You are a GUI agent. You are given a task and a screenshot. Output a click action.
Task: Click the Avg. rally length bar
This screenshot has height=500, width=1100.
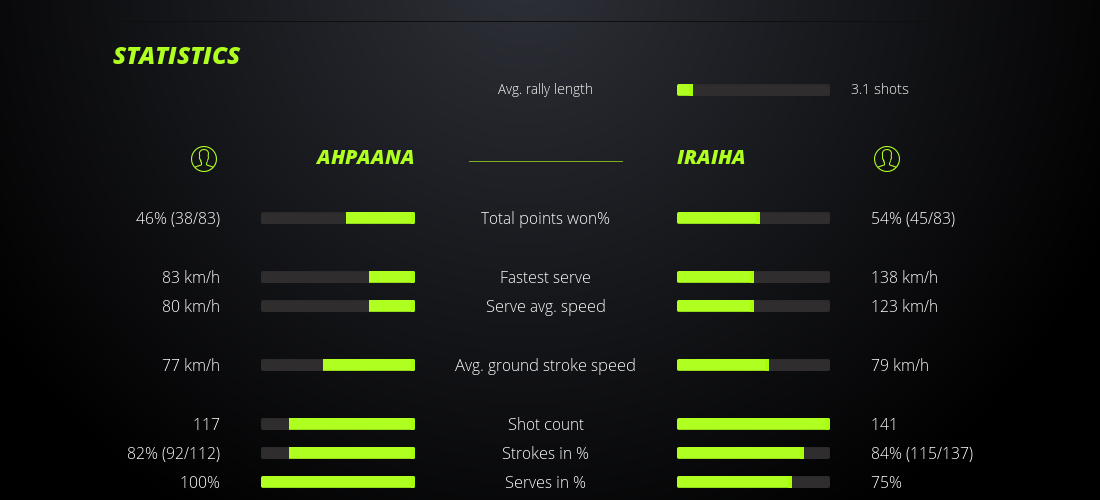[x=753, y=90]
